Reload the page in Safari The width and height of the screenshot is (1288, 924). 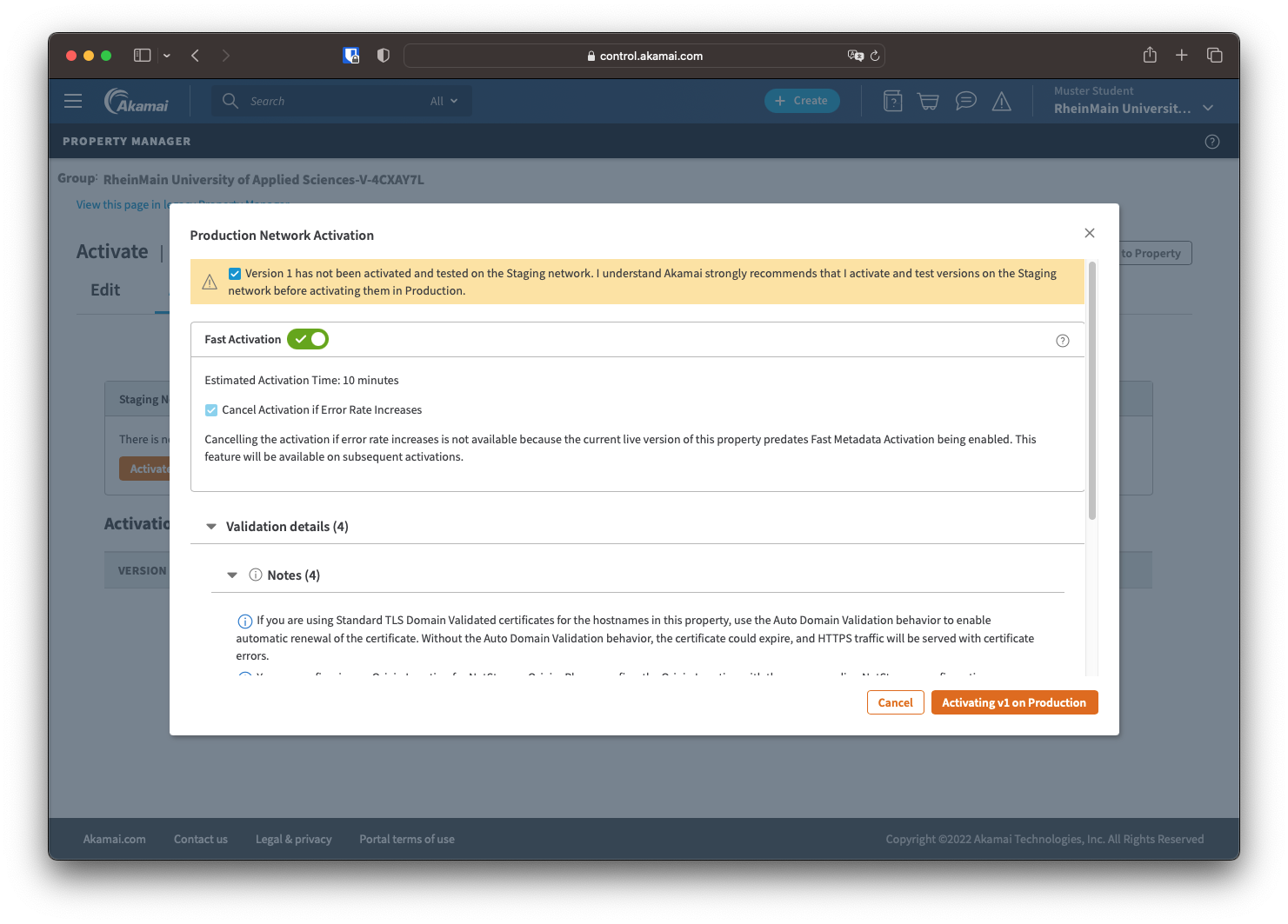pyautogui.click(x=875, y=56)
